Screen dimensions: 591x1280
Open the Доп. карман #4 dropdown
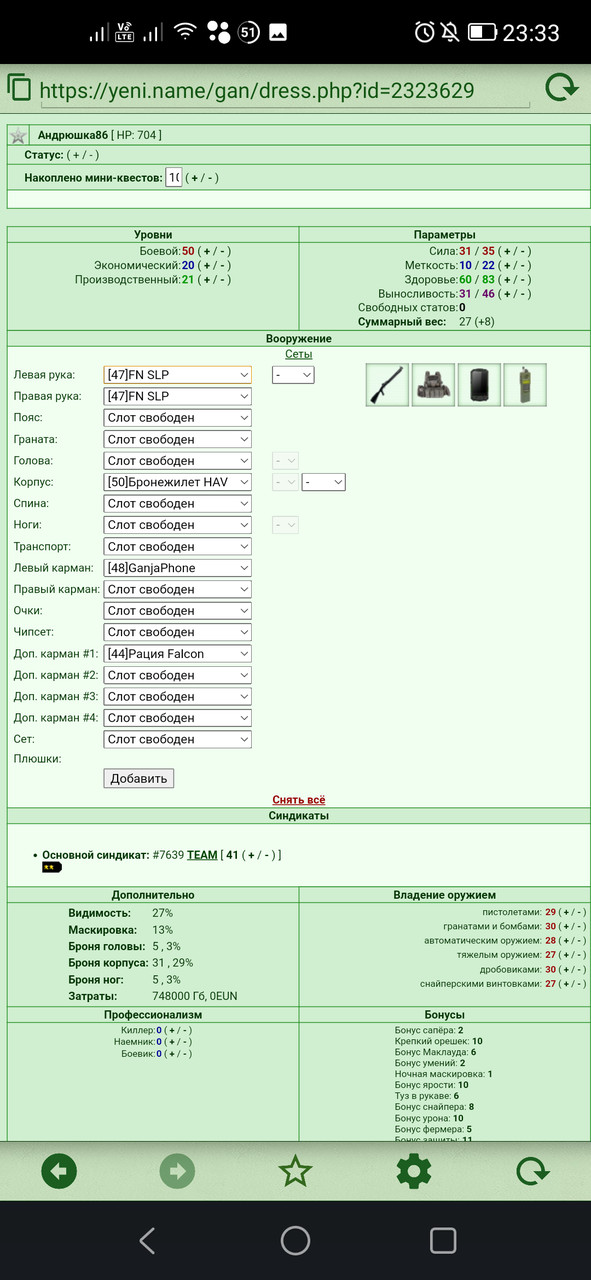click(178, 718)
